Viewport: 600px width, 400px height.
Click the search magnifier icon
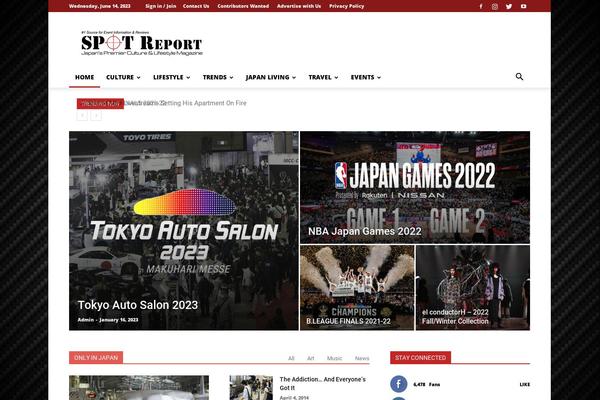[519, 77]
